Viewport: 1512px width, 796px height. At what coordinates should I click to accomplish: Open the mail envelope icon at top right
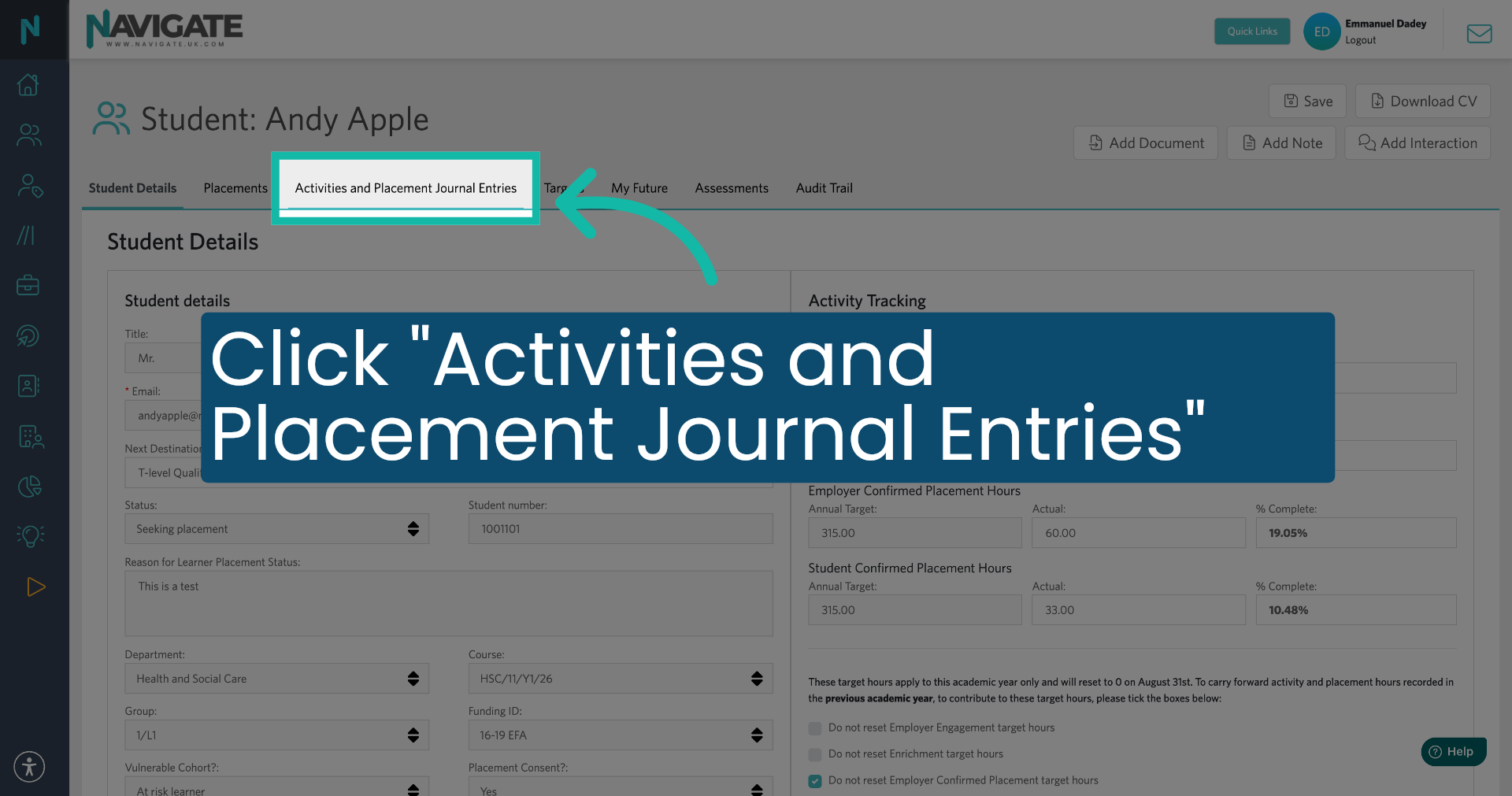[x=1479, y=33]
